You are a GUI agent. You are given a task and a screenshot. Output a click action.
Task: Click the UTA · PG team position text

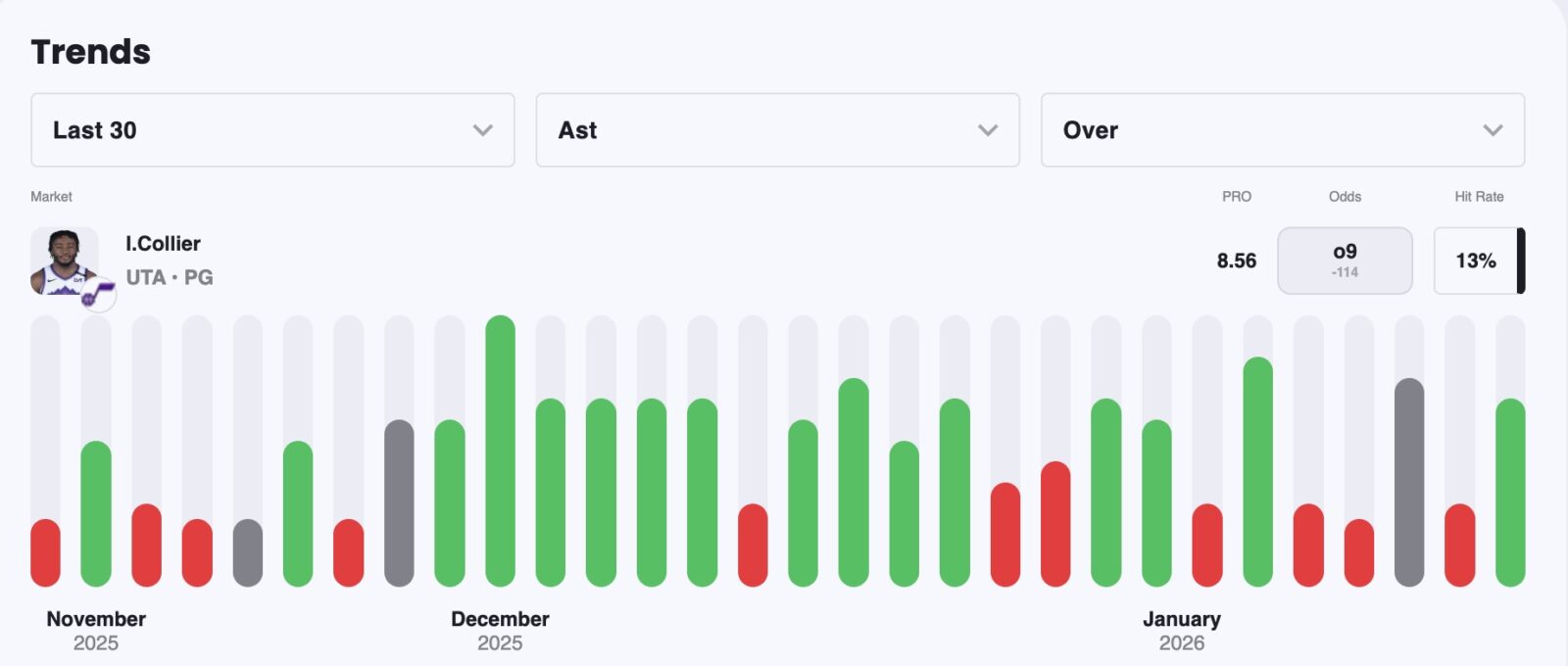(x=170, y=277)
